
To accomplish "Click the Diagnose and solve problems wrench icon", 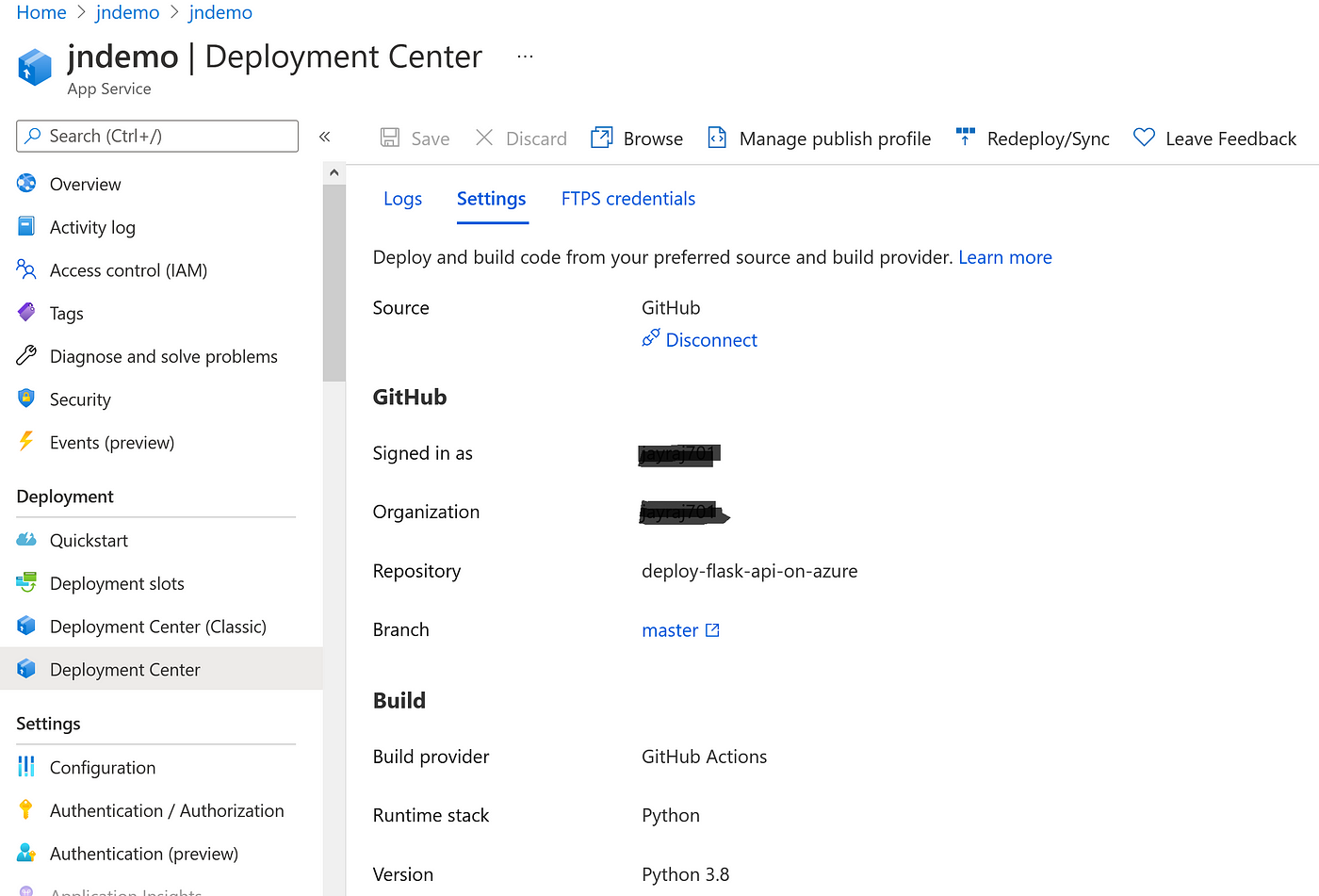I will tap(26, 355).
